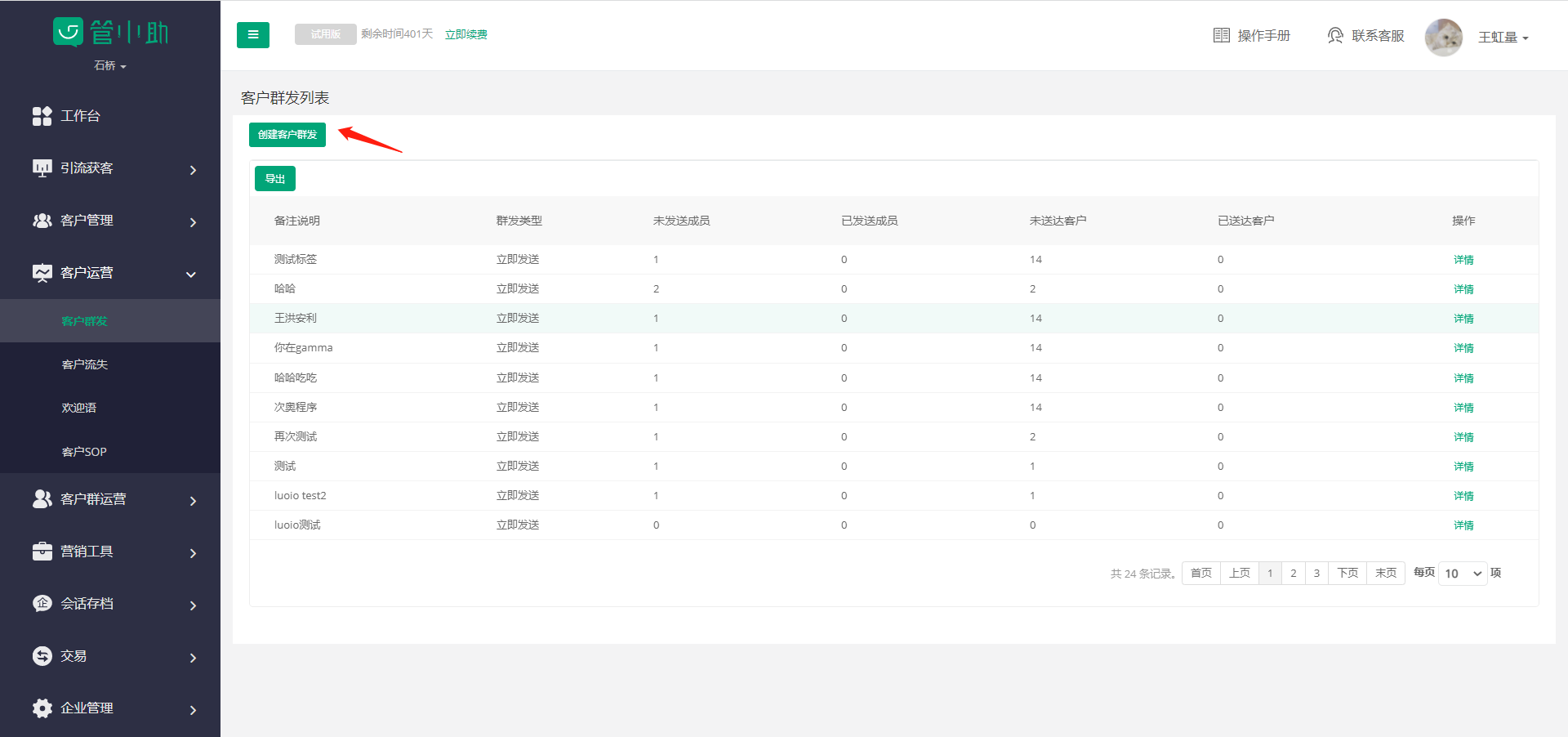Screen dimensions: 1568x737
Task: Expand 企业管理 menu chevron
Action: 193,710
